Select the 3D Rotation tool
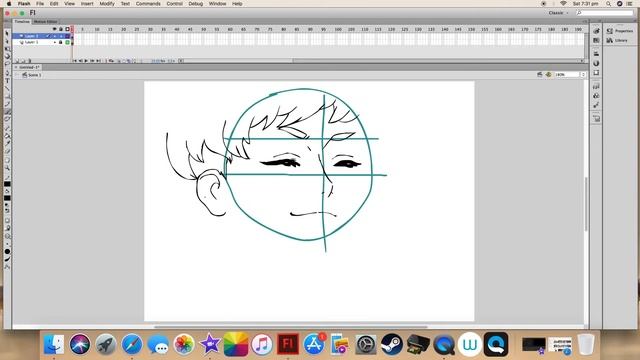The height and width of the screenshot is (360, 640). pyautogui.click(x=7, y=56)
